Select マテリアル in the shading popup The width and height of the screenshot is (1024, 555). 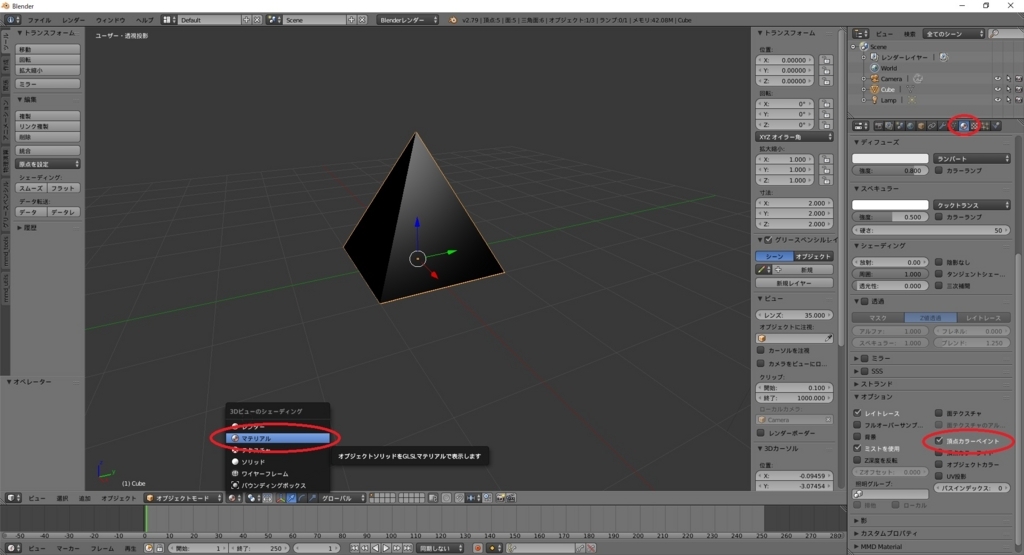coord(278,439)
